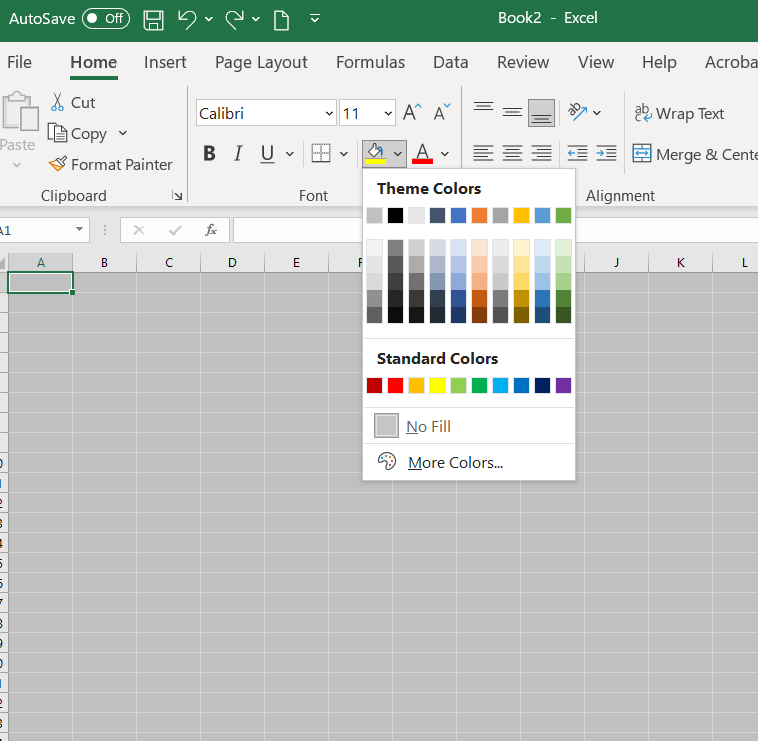Open the Font Color dropdown arrow
758x741 pixels.
pos(445,154)
